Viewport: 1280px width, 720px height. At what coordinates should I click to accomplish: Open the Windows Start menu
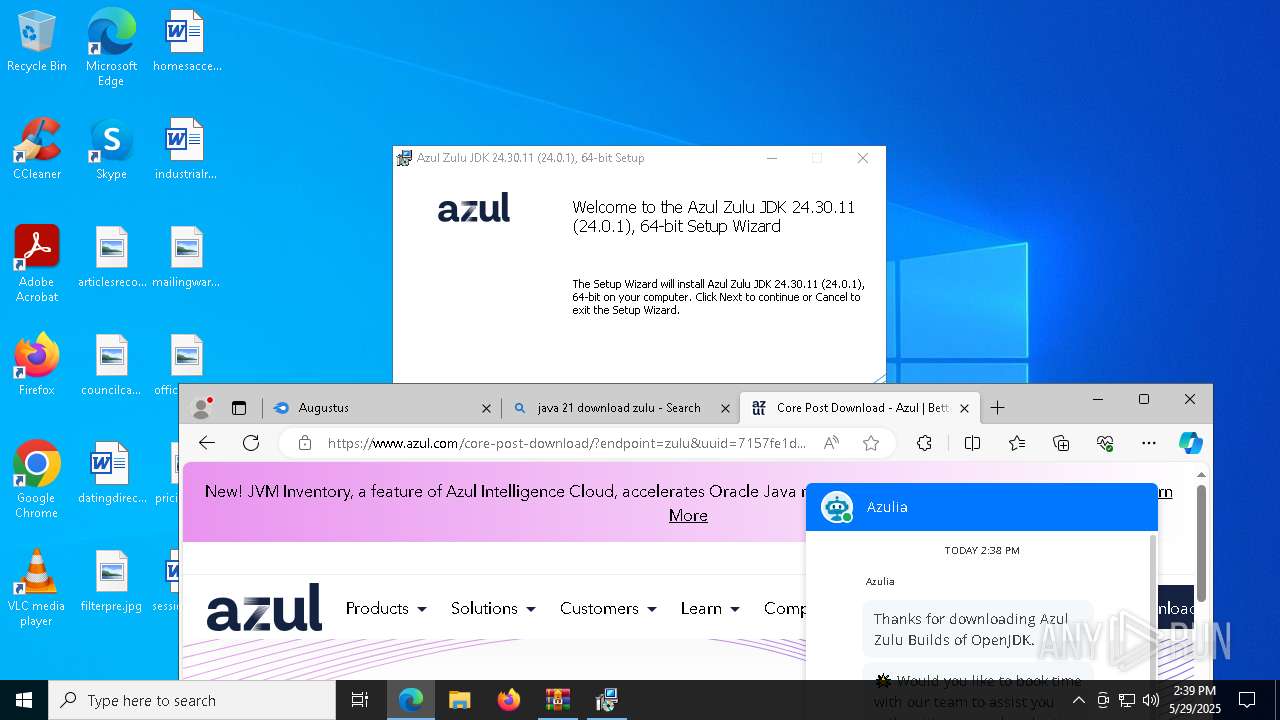[x=24, y=700]
